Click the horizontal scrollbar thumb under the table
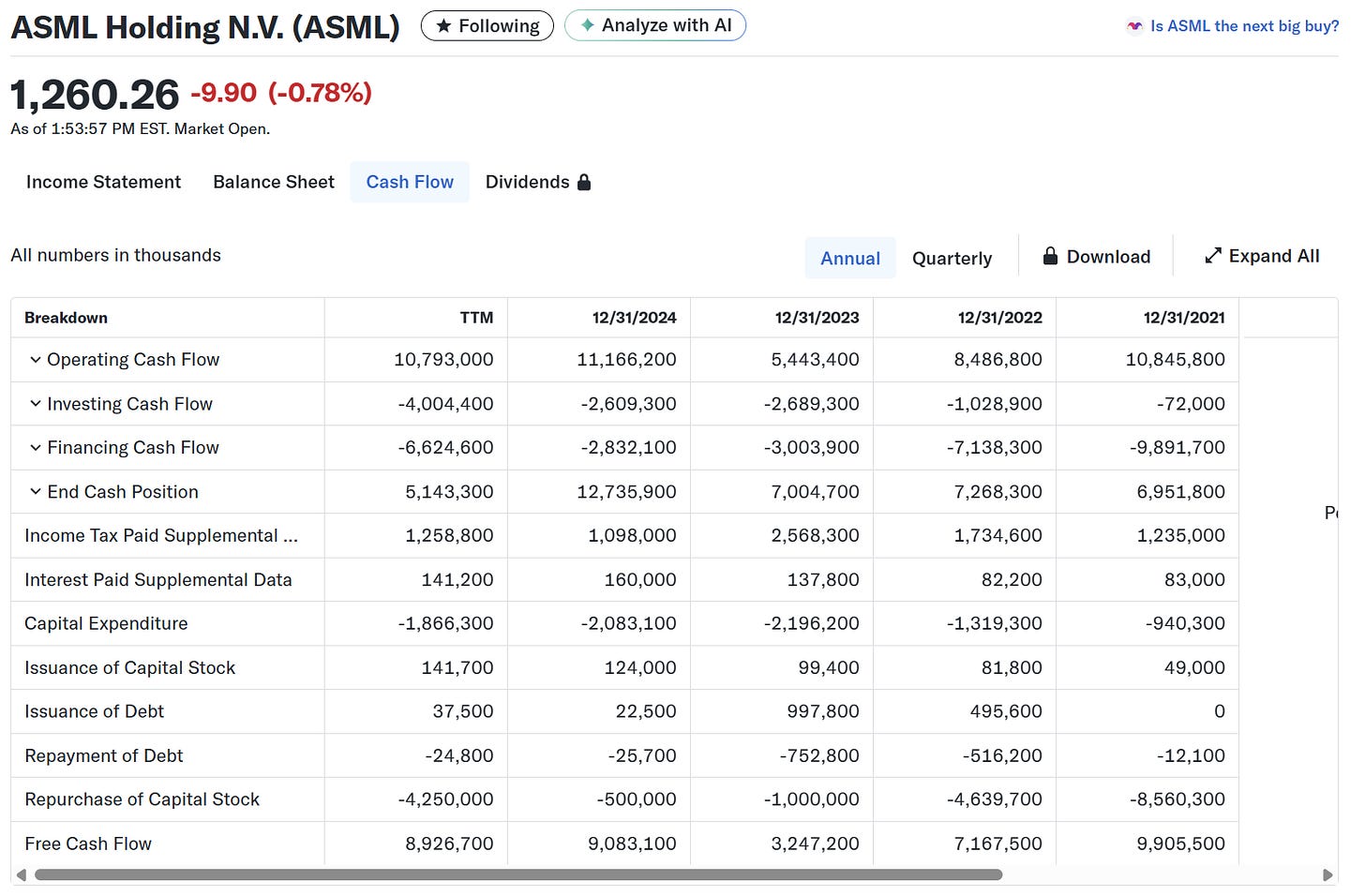 (518, 874)
